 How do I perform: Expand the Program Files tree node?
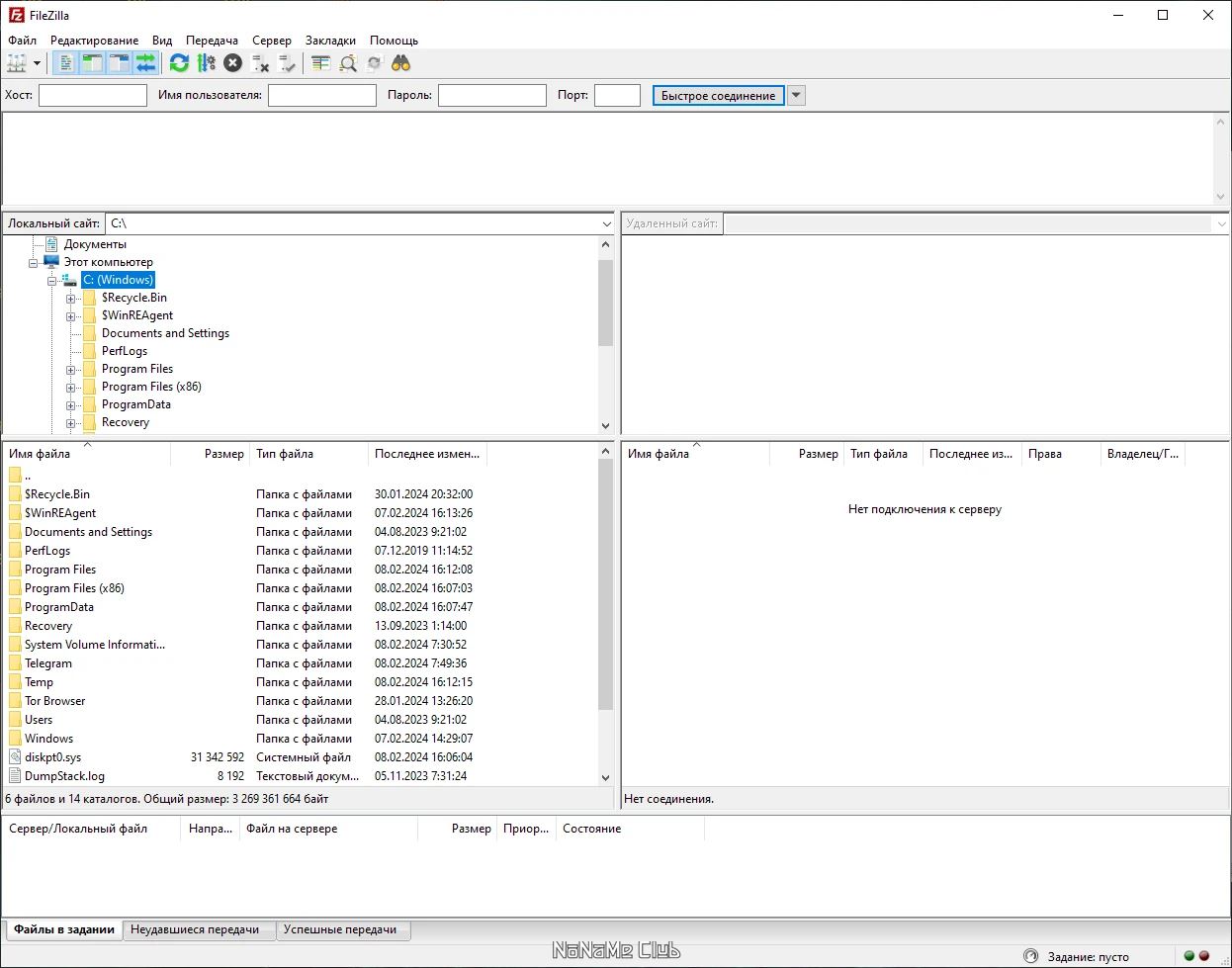pos(71,370)
